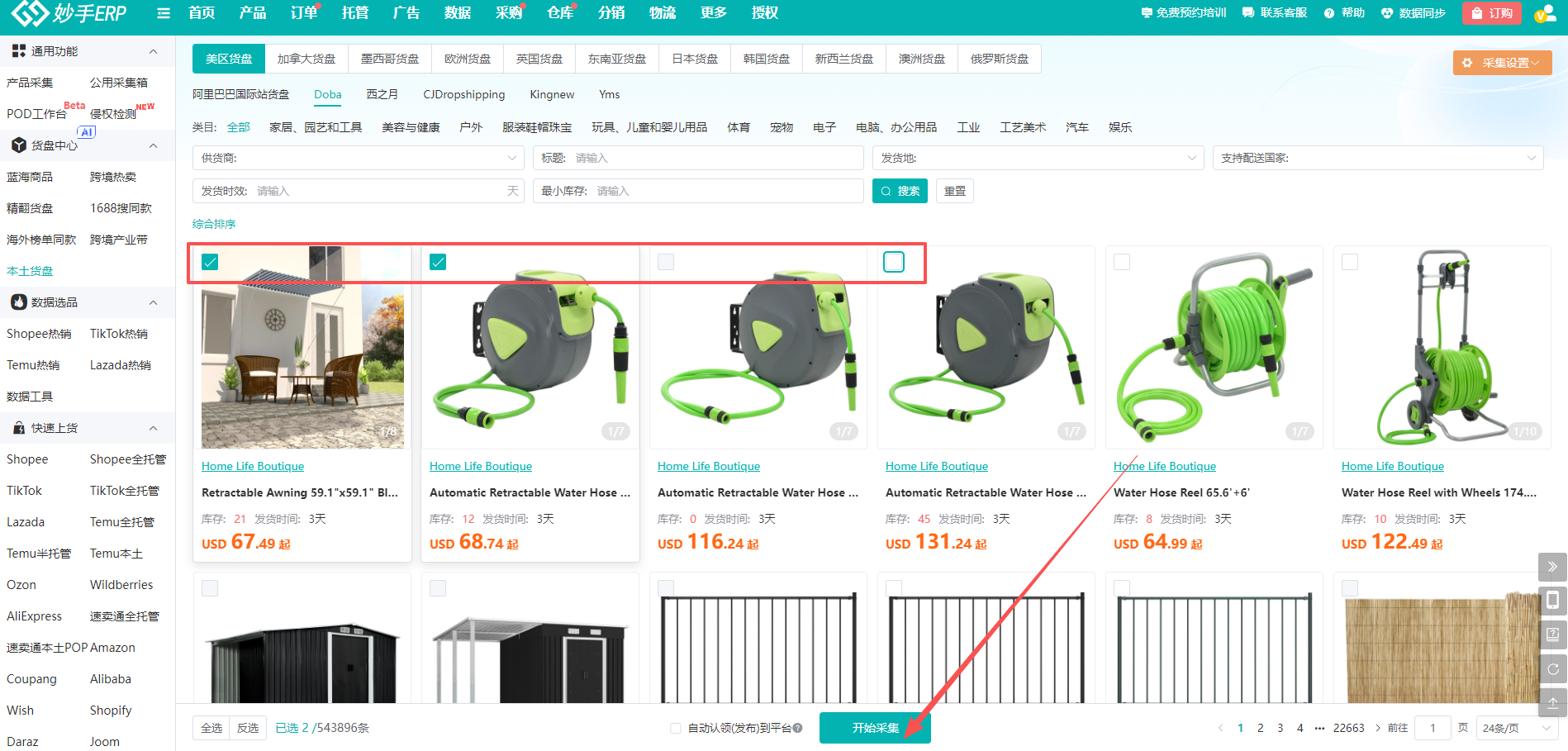
Task: Collapse the floating side toolbar with double-arrow
Action: [1552, 567]
